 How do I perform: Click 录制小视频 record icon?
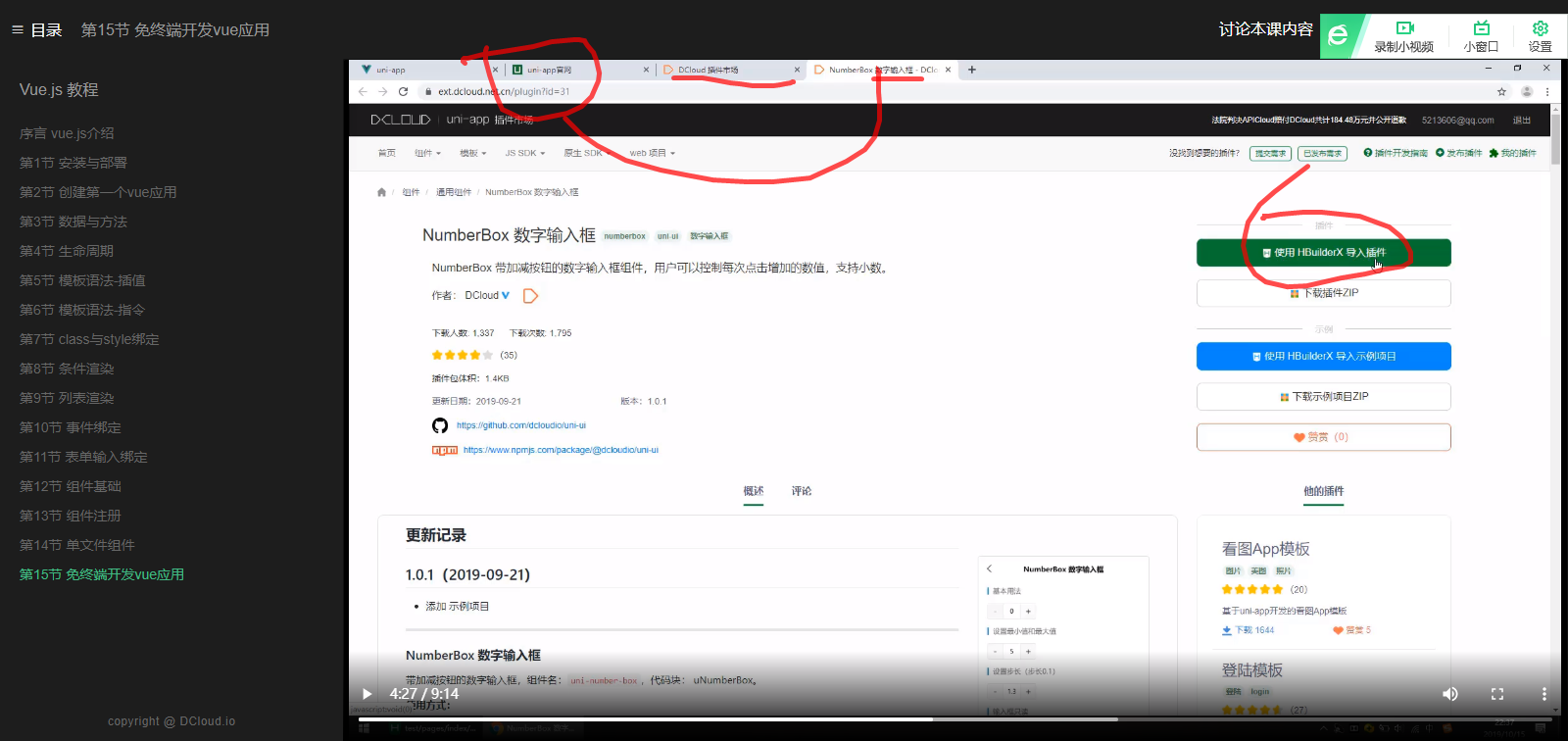pos(1404,36)
